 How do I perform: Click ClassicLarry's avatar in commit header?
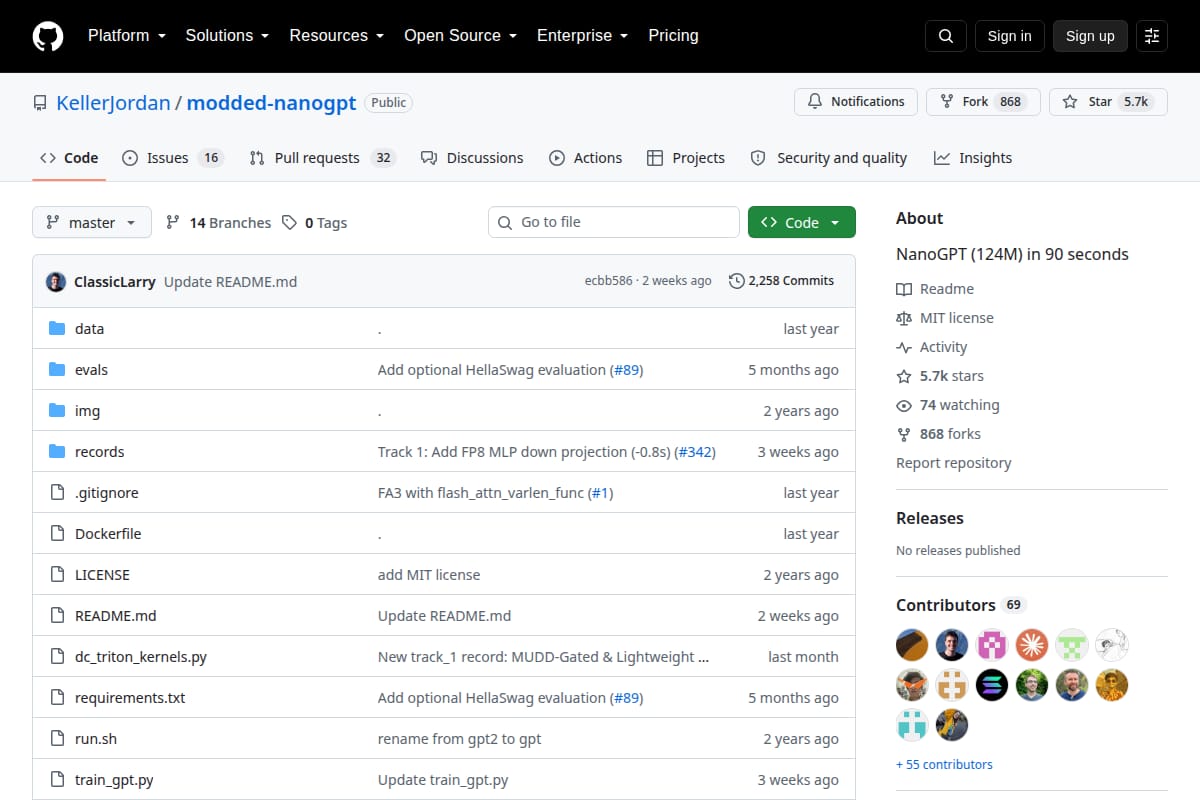click(56, 281)
